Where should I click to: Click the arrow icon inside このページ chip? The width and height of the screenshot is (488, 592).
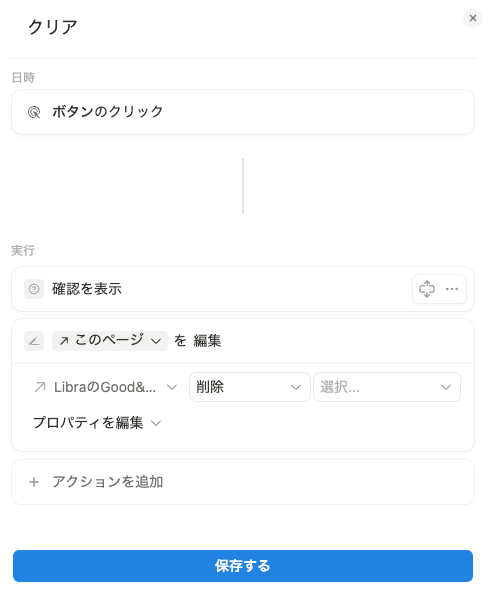coord(64,341)
